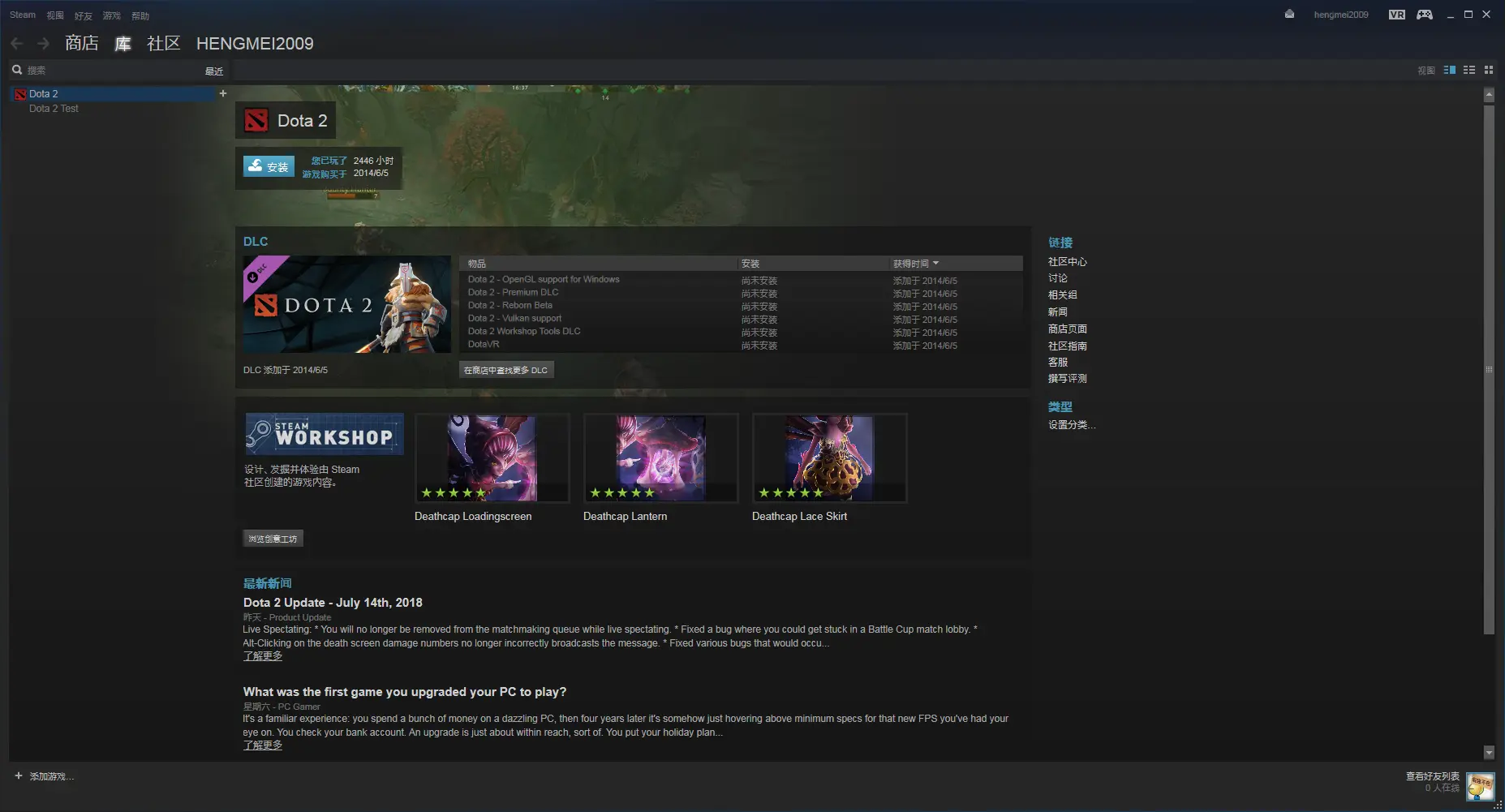The image size is (1505, 812).
Task: Click the DOTA 2 DLC banner image
Action: [347, 304]
